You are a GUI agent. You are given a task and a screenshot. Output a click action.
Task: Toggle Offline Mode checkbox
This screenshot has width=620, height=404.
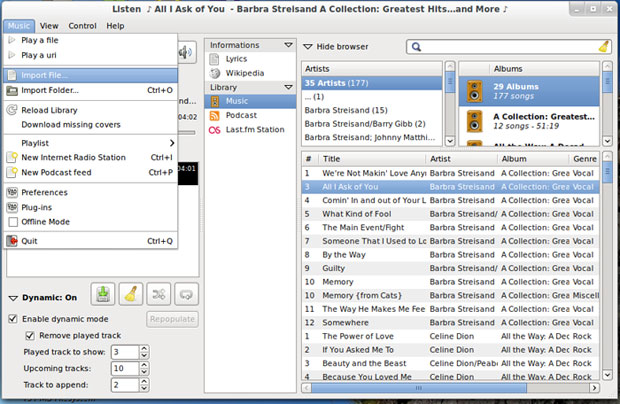[x=13, y=222]
